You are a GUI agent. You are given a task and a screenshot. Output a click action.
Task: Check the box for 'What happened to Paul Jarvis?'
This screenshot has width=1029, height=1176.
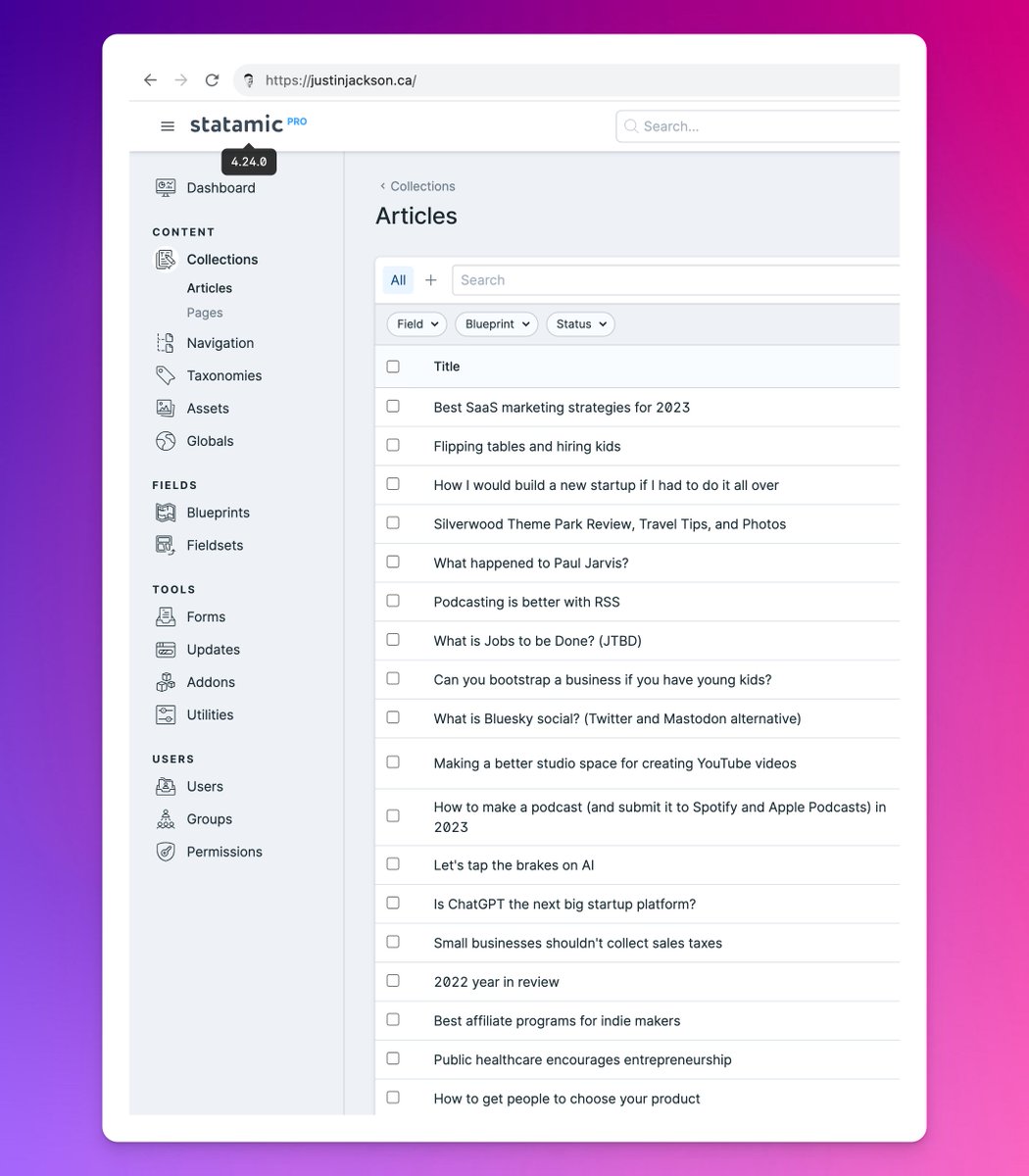click(x=393, y=562)
